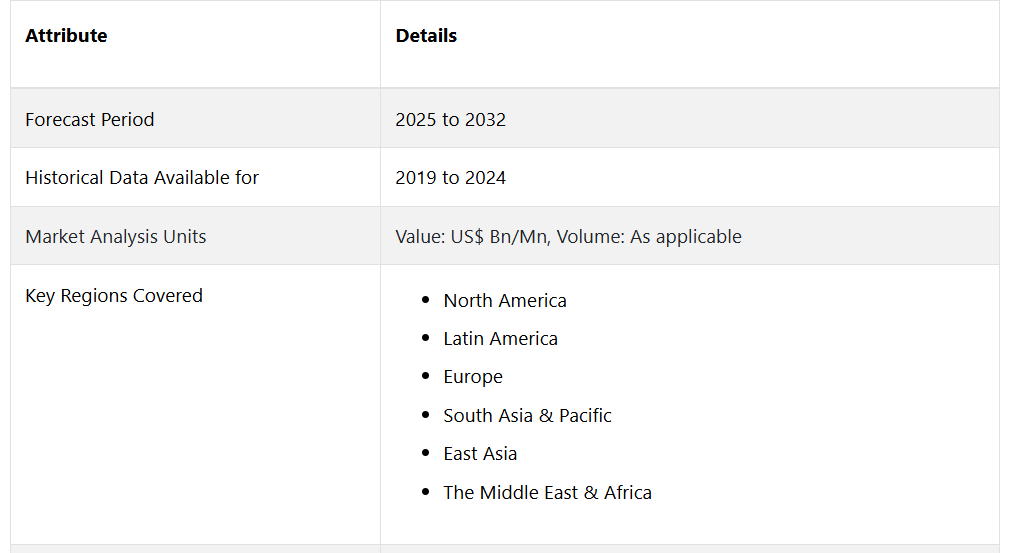Click The Middle East & Africa entry
This screenshot has width=1015, height=553.
click(x=548, y=493)
